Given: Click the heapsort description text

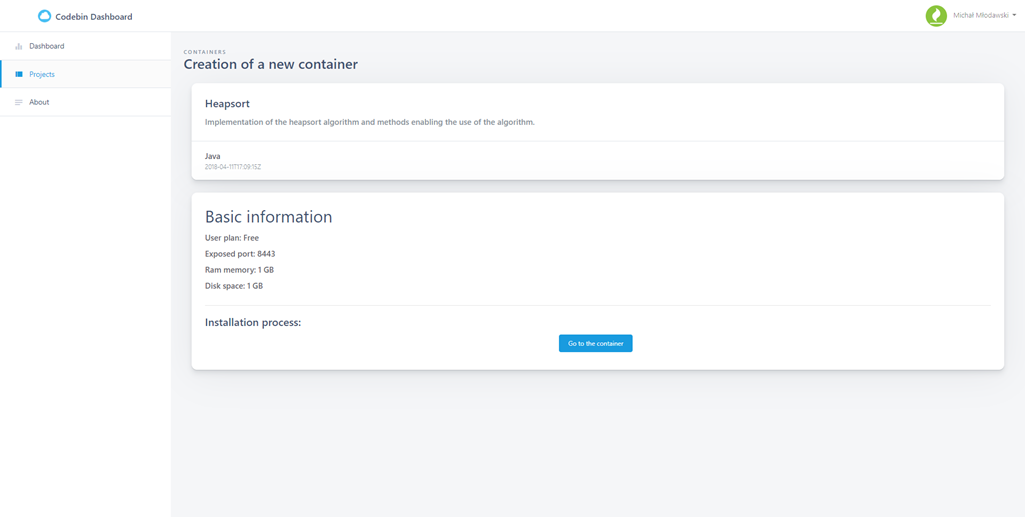Looking at the screenshot, I should pyautogui.click(x=369, y=122).
